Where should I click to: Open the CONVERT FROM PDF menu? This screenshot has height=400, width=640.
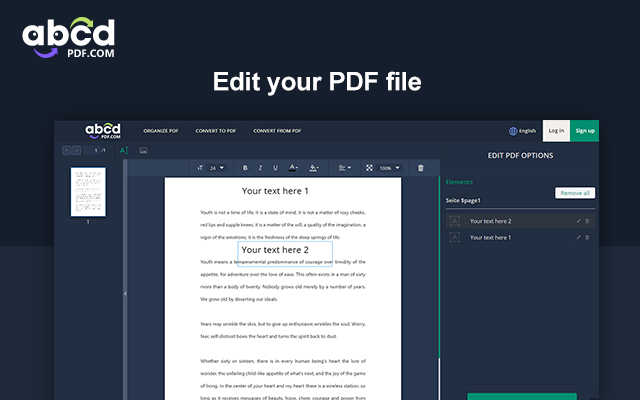click(277, 131)
